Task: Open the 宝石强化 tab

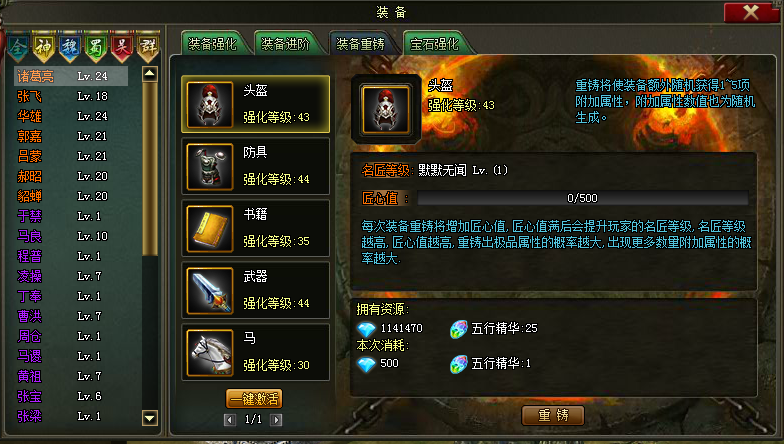Action: (x=435, y=44)
